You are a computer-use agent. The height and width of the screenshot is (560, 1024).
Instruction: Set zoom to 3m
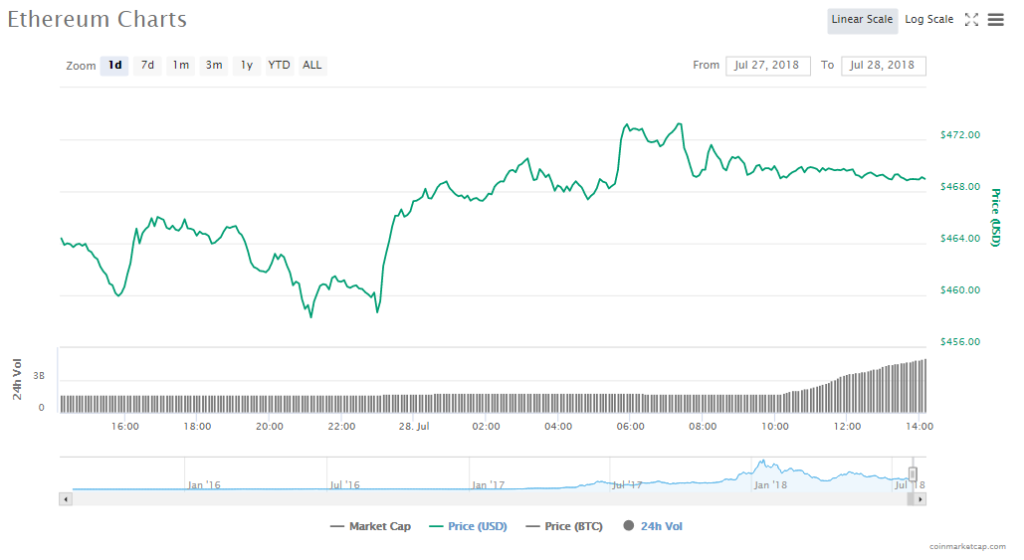click(x=213, y=66)
